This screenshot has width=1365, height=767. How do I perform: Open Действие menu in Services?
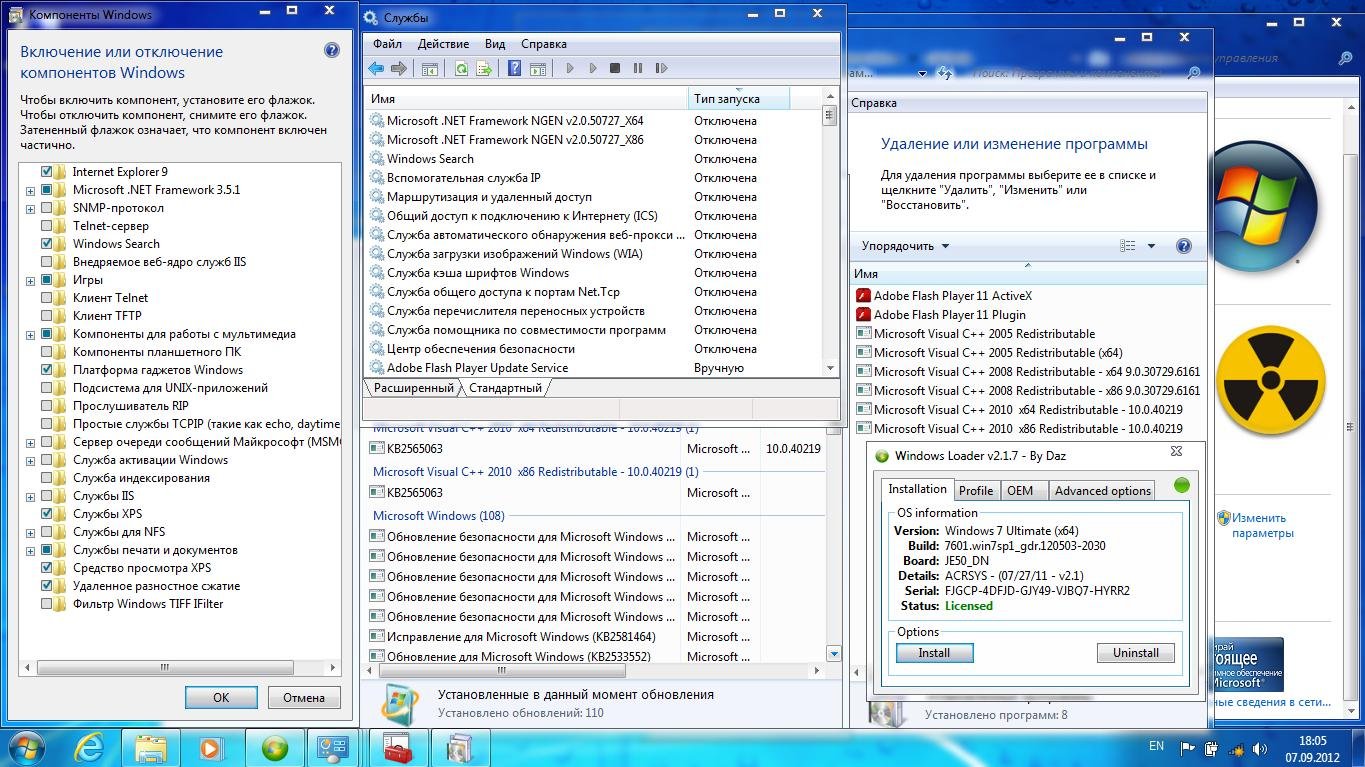(443, 44)
